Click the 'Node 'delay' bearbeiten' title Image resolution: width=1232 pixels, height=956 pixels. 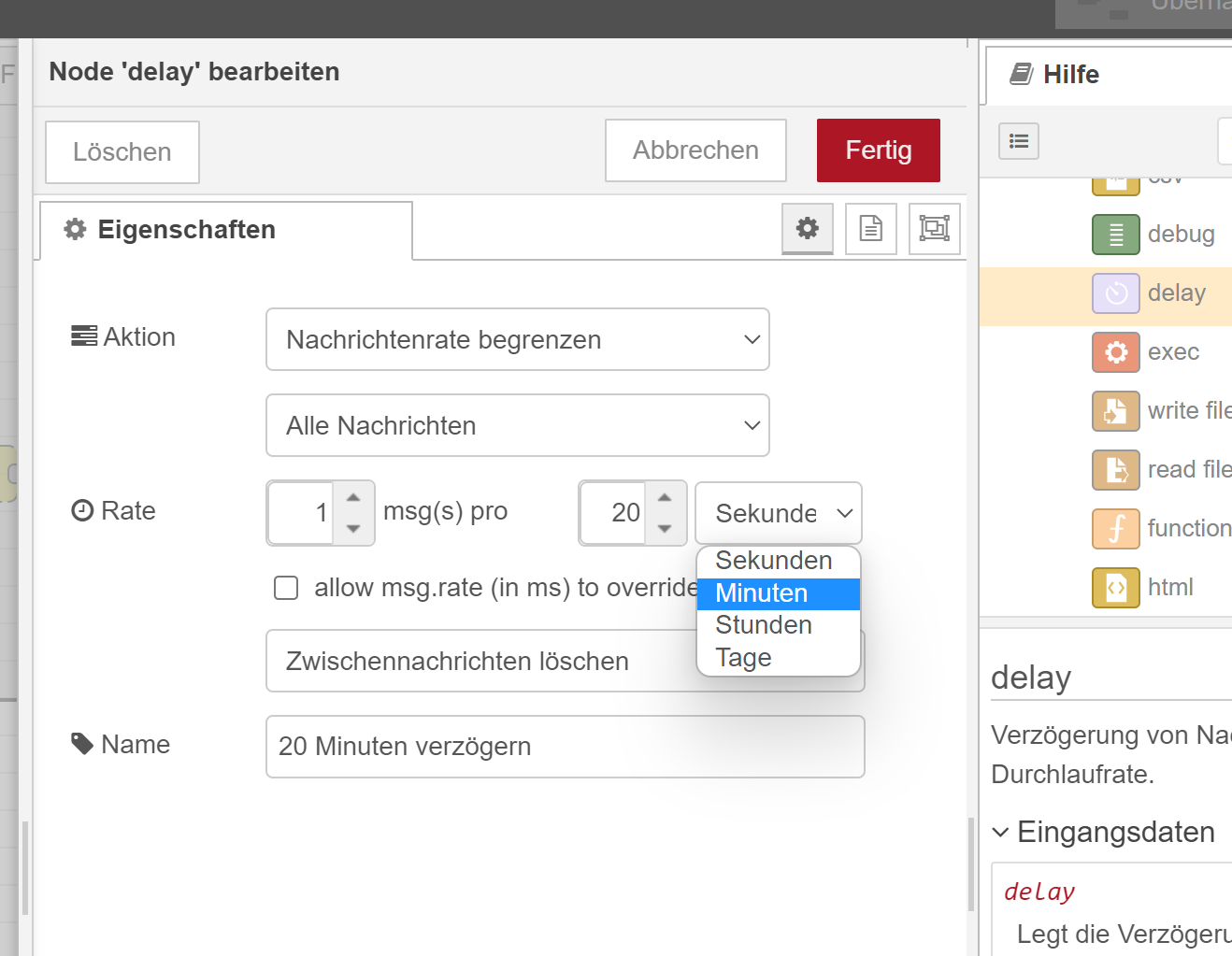click(x=194, y=72)
